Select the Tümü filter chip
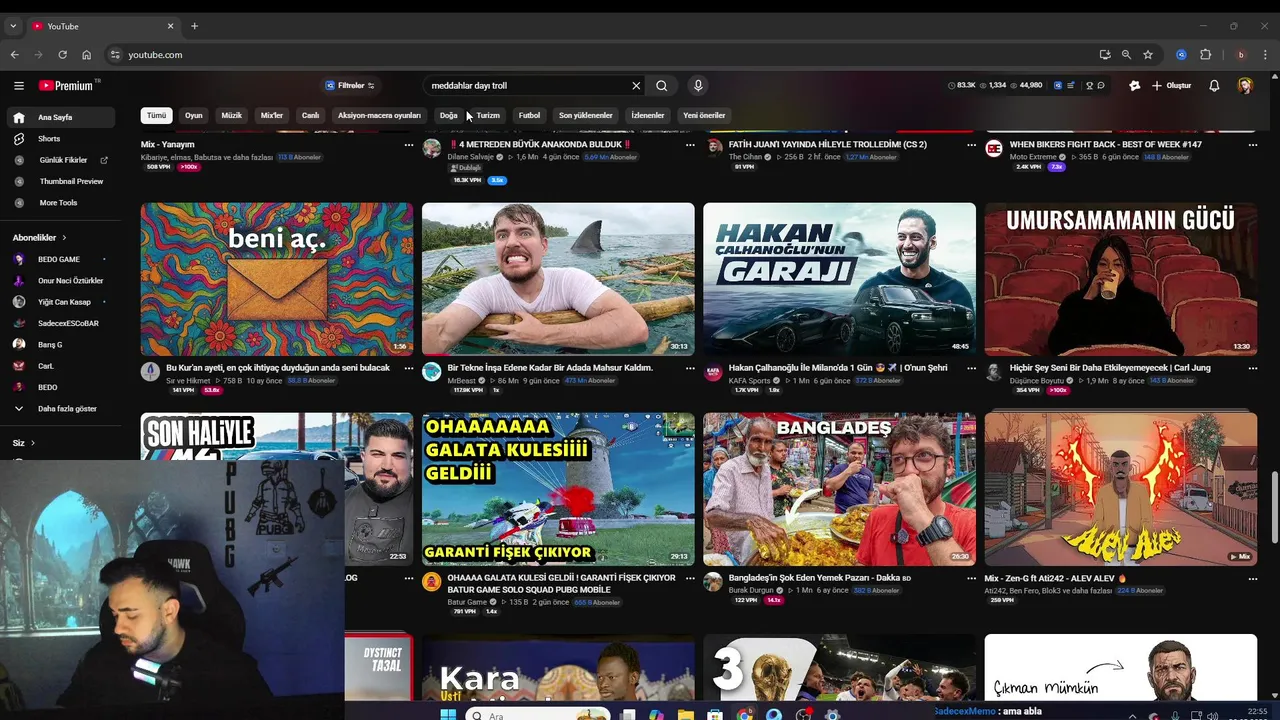This screenshot has height=720, width=1280. pos(157,115)
